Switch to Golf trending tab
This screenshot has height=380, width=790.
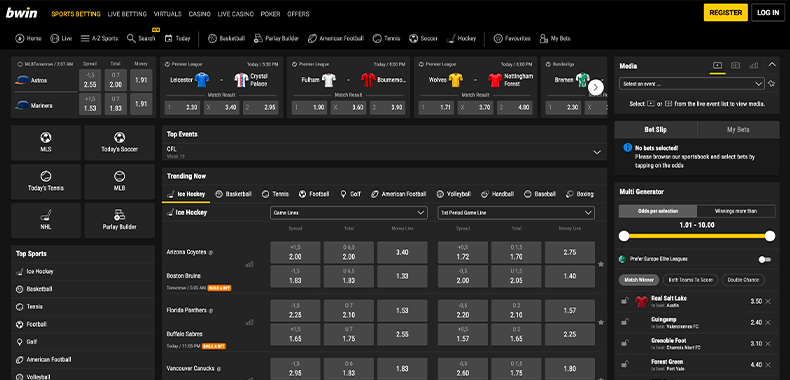click(351, 194)
